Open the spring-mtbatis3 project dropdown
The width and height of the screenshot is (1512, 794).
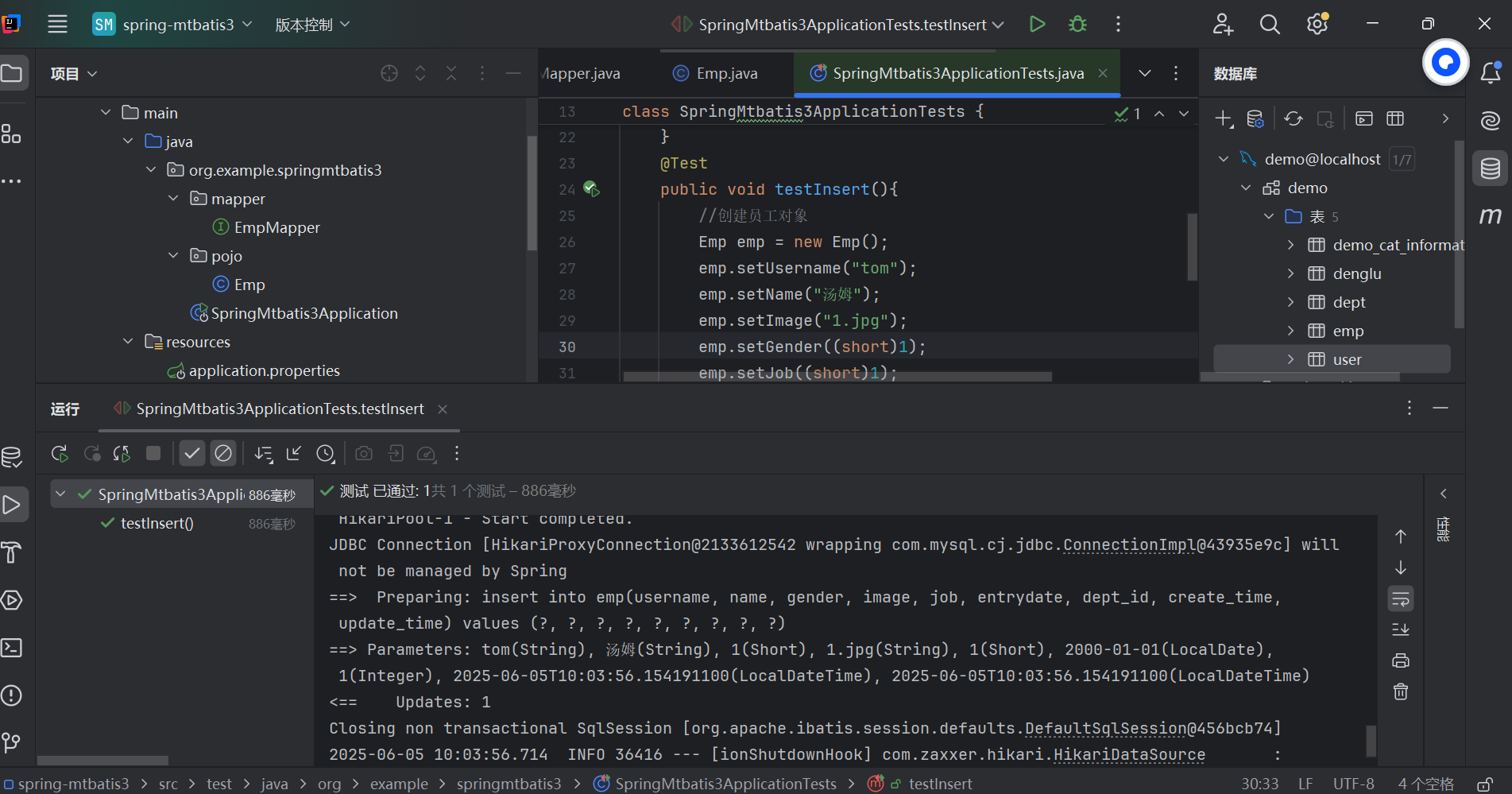(172, 25)
